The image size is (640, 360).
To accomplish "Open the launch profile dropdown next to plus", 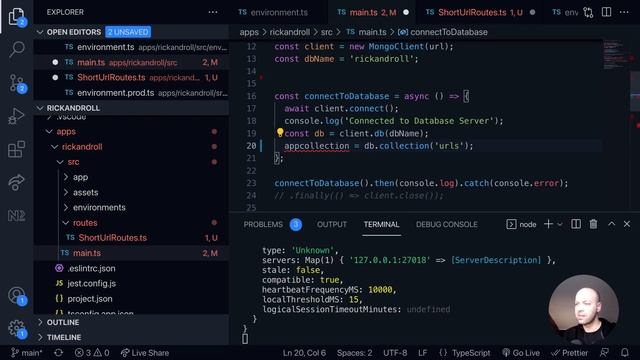I will tap(560, 224).
